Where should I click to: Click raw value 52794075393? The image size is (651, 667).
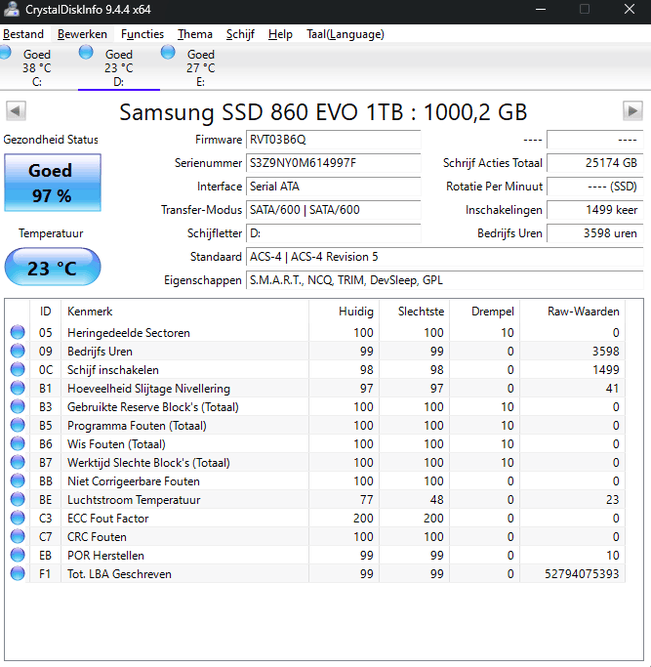(x=582, y=574)
